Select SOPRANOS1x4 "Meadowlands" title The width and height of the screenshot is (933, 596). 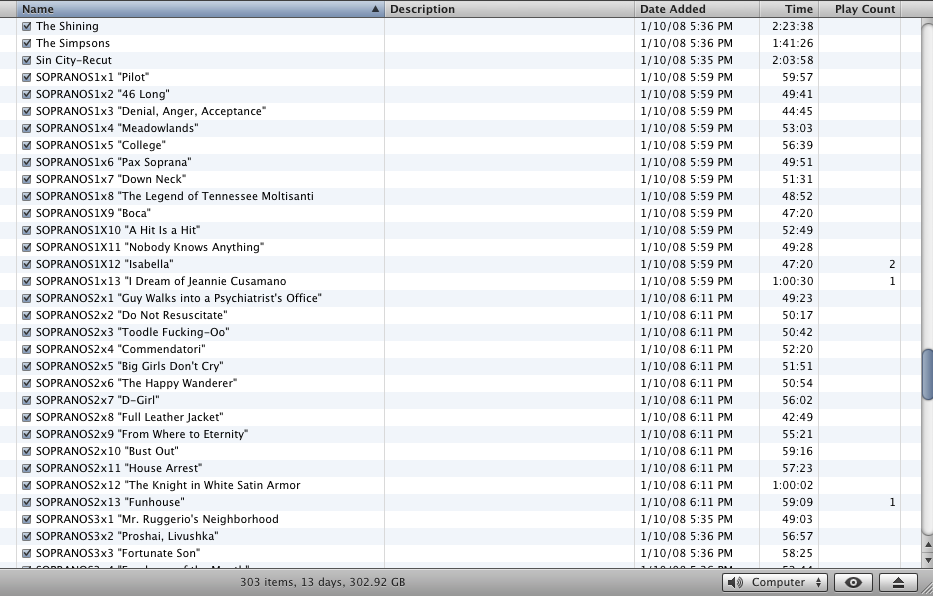(x=117, y=128)
